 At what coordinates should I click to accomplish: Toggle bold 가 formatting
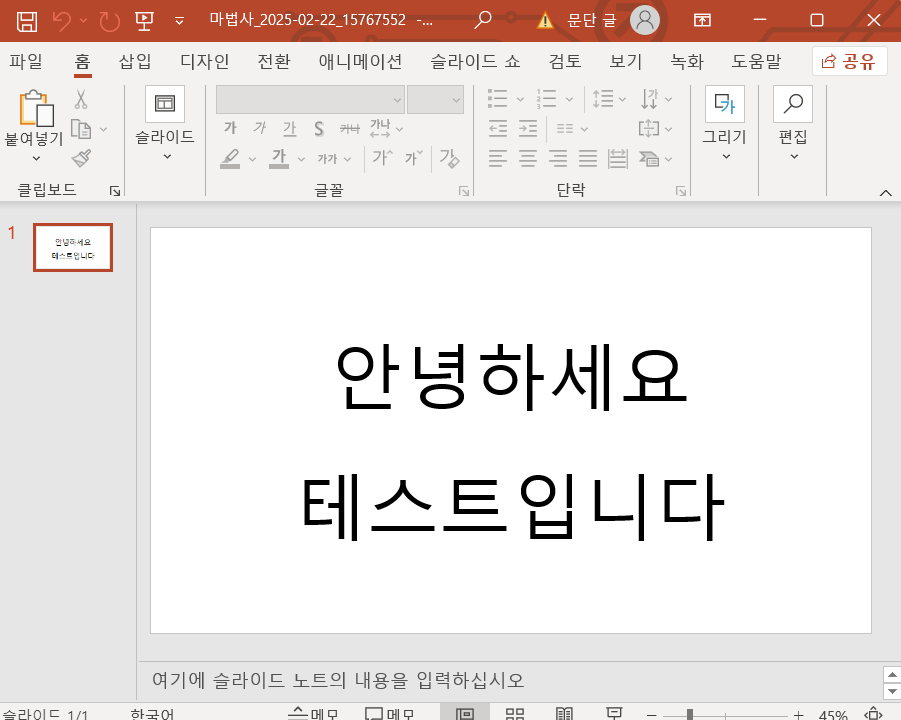click(x=230, y=129)
